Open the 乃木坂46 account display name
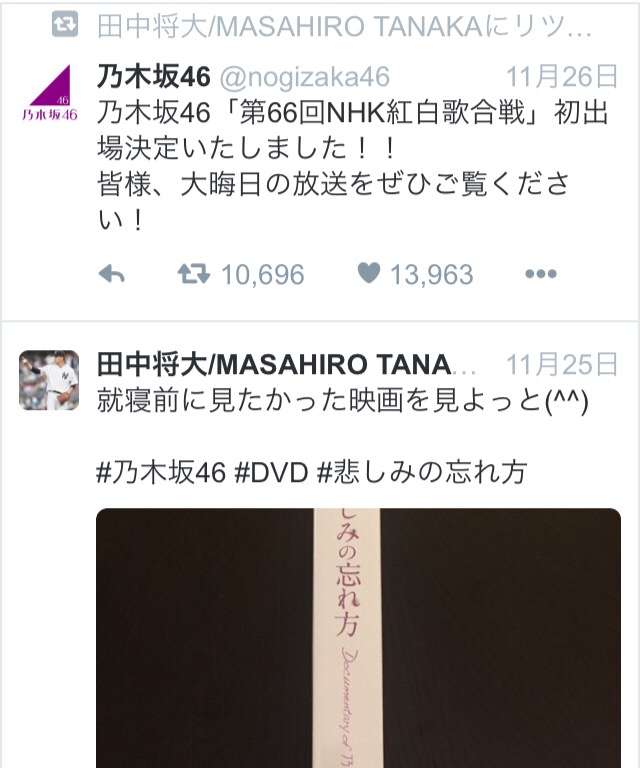Screen dimensions: 640x768 154,77
